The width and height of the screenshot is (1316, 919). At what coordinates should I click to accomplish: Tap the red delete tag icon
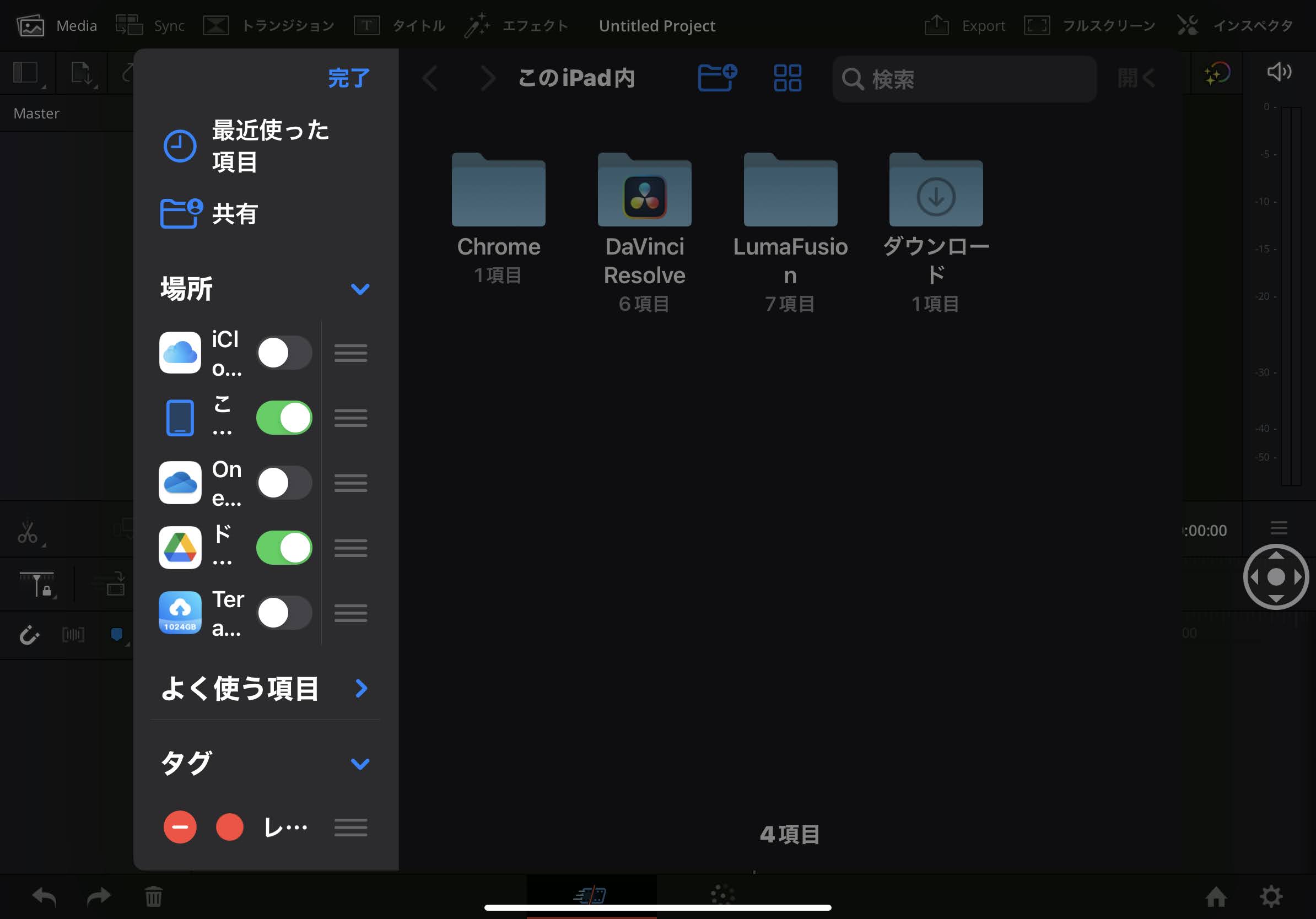[x=180, y=827]
